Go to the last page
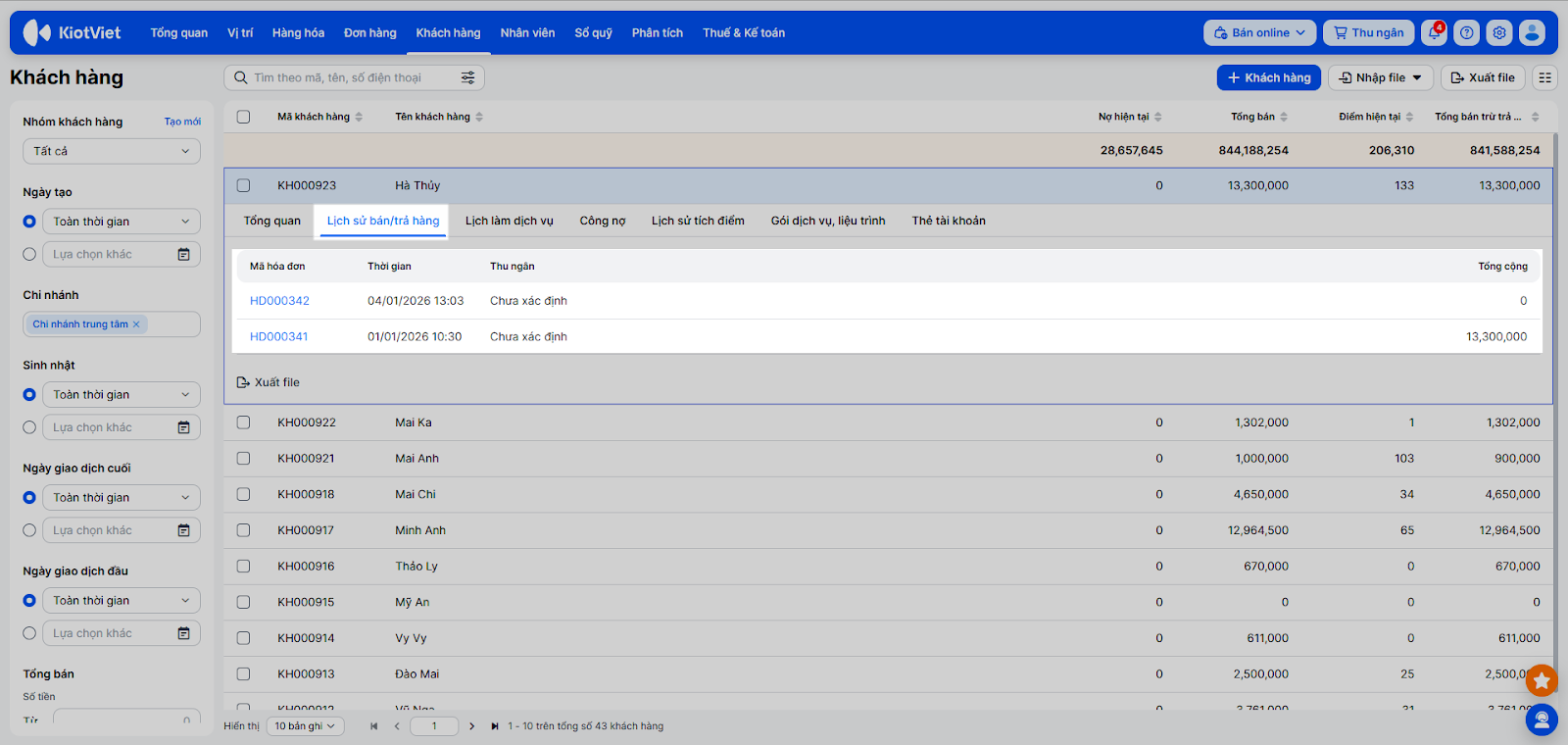1568x745 pixels. (x=495, y=726)
